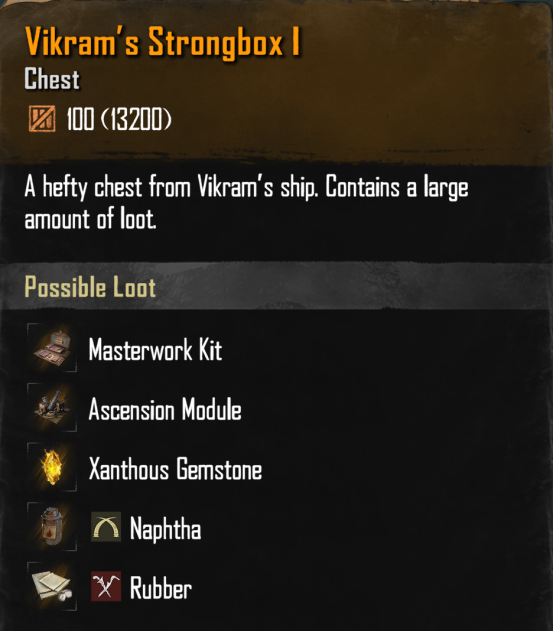Click the orange cargo weight crate icon

[42, 118]
